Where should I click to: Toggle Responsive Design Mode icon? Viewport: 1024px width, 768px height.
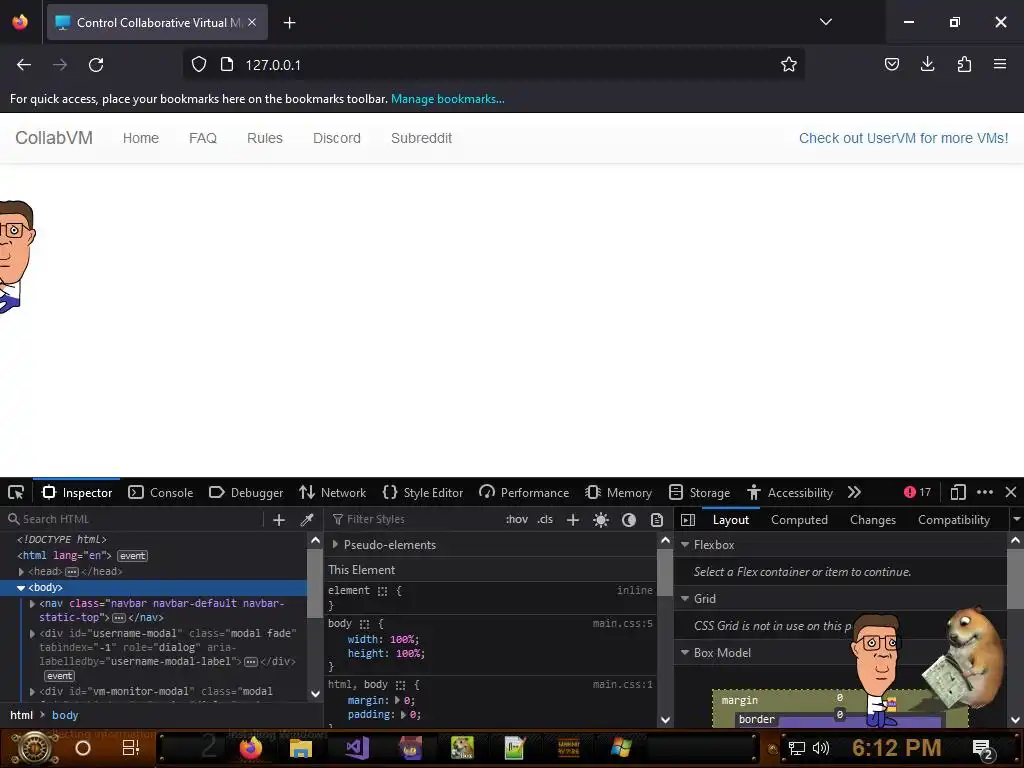point(958,492)
